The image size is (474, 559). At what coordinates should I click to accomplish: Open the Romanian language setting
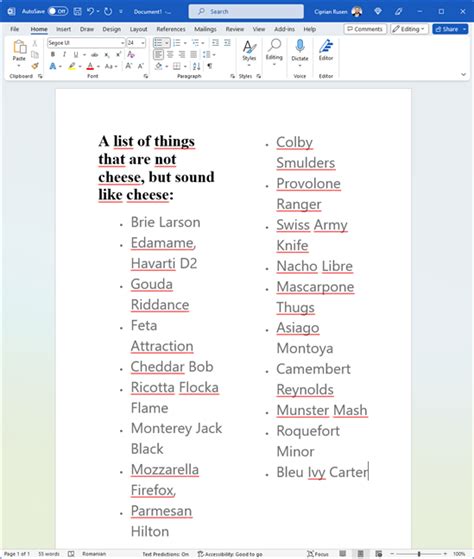[94, 554]
